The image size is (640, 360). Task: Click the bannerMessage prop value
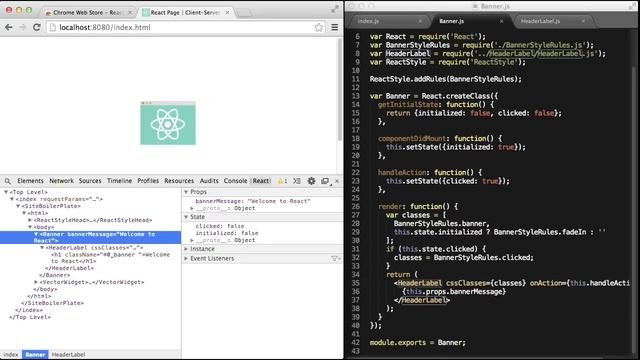tap(279, 201)
